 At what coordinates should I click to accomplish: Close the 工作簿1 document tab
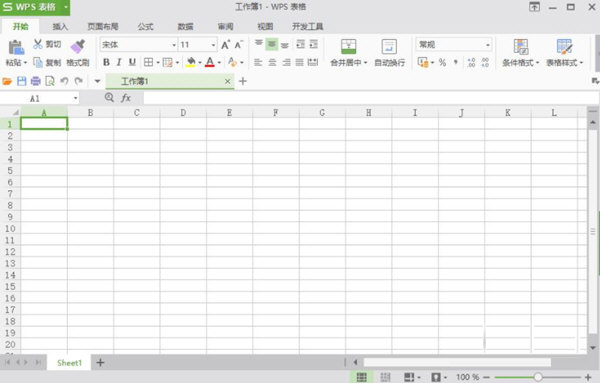[x=228, y=81]
